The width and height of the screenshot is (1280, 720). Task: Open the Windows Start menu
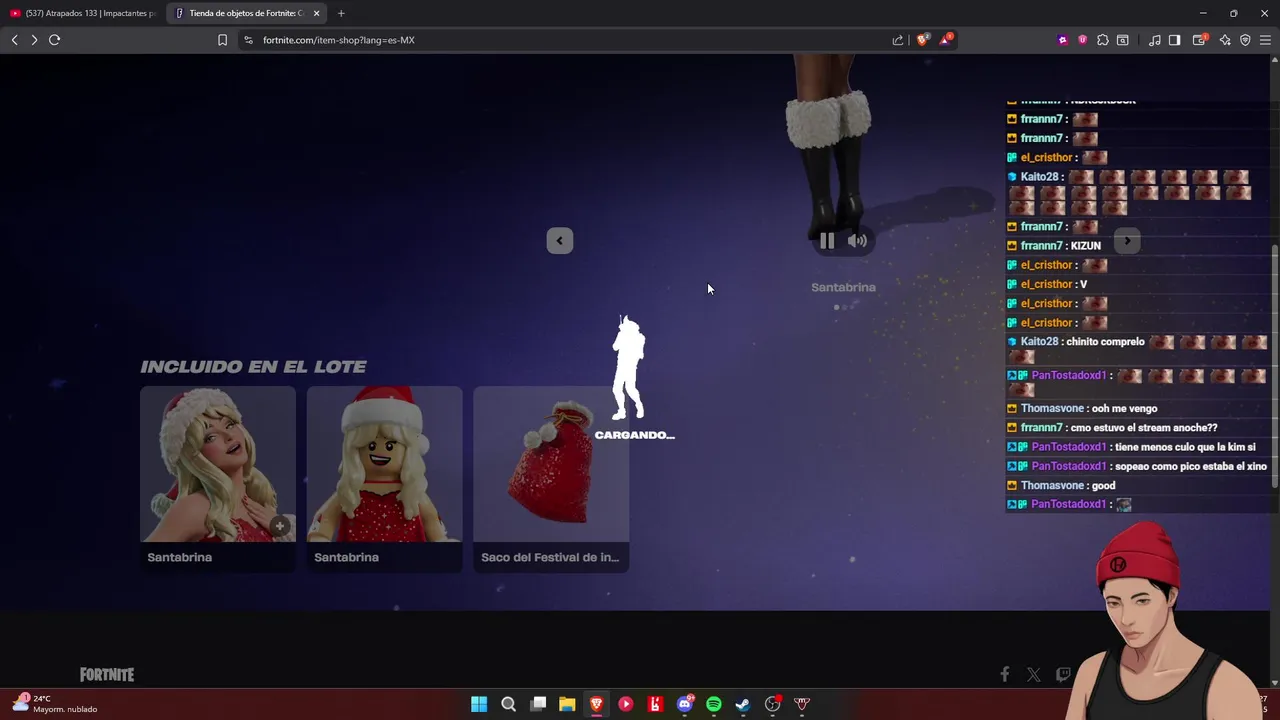(x=479, y=704)
